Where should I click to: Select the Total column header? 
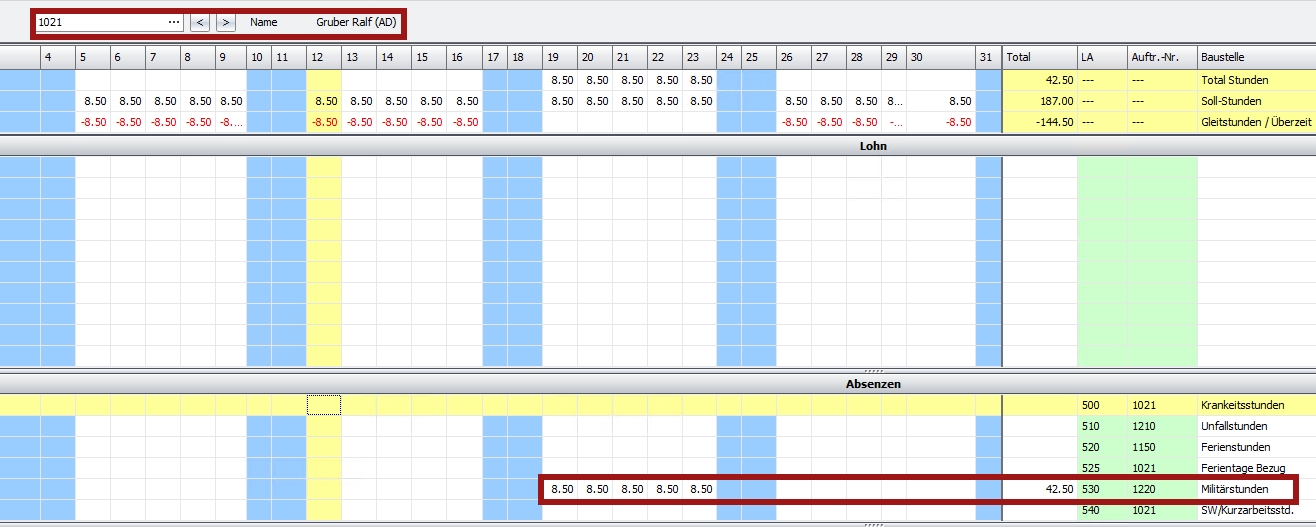pos(1038,58)
